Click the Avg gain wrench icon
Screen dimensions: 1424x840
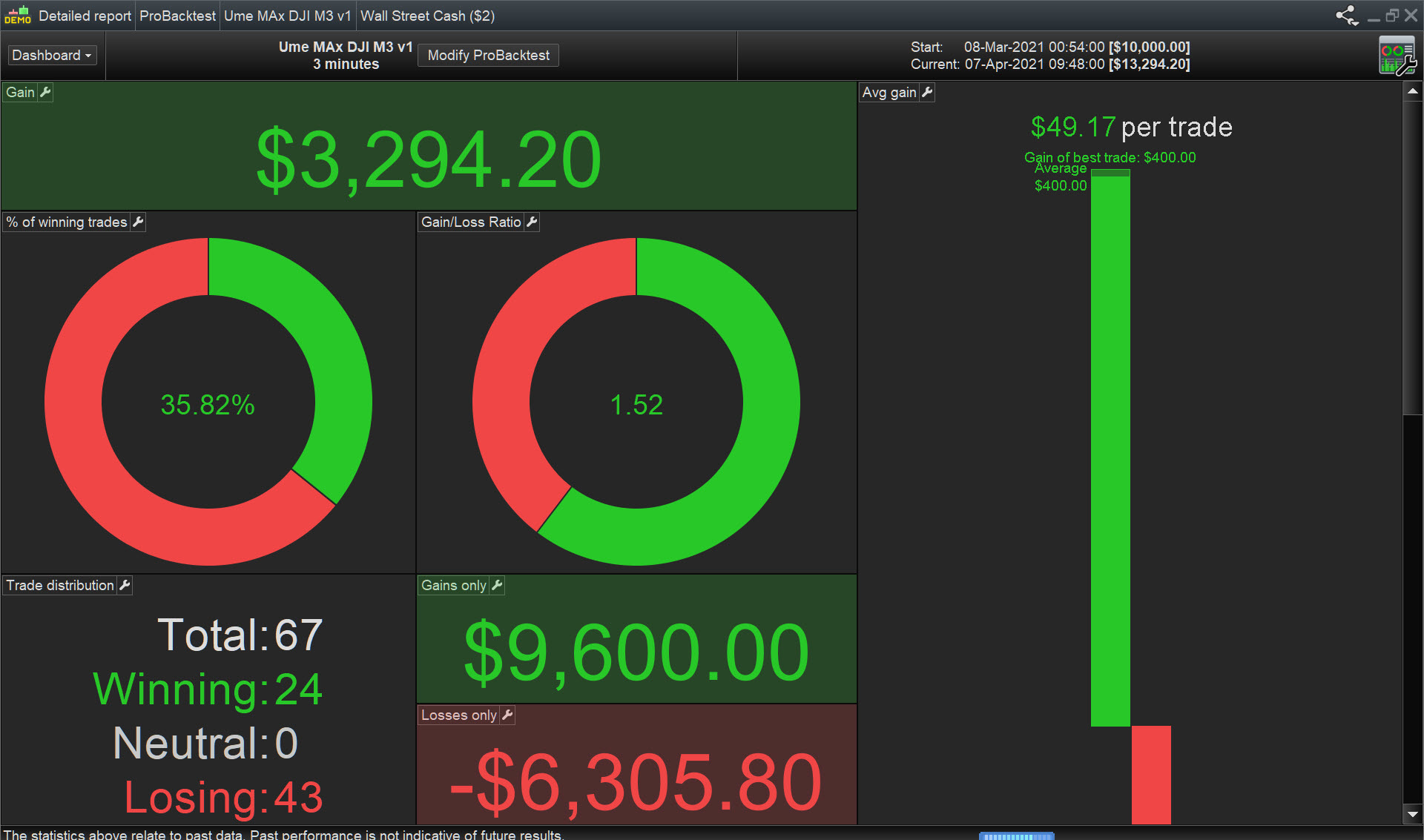927,92
